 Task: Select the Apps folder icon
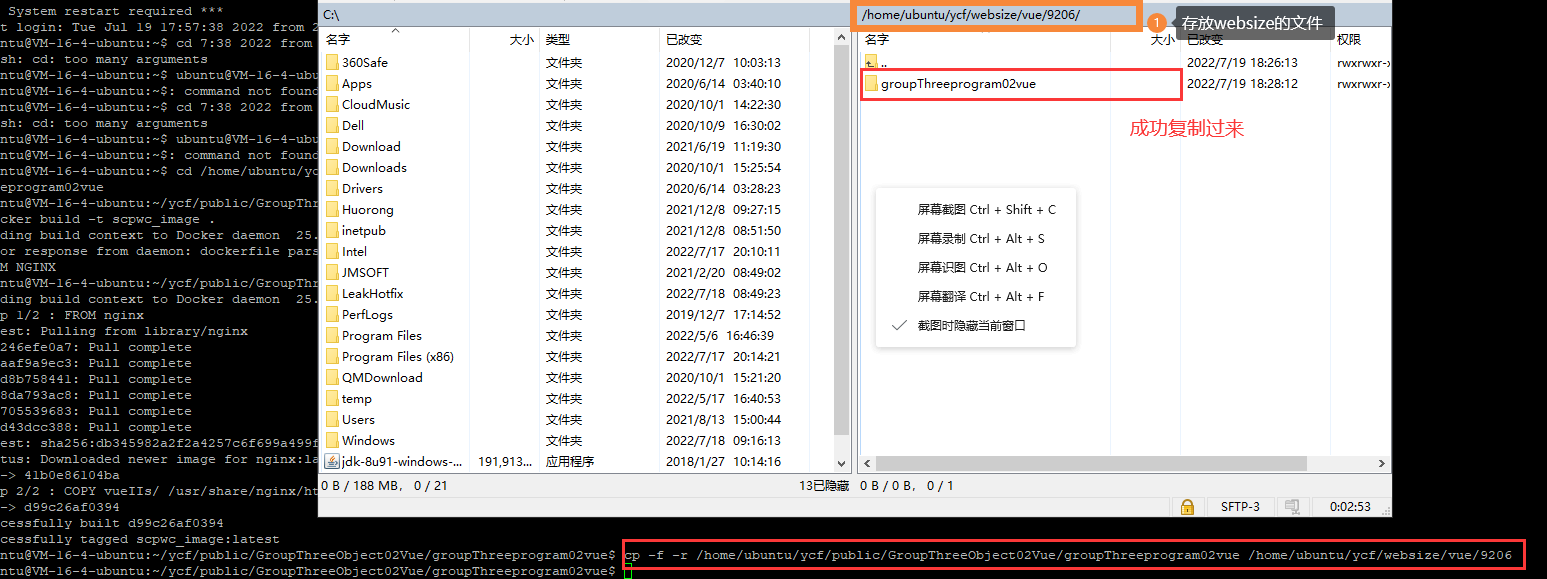pyautogui.click(x=332, y=83)
